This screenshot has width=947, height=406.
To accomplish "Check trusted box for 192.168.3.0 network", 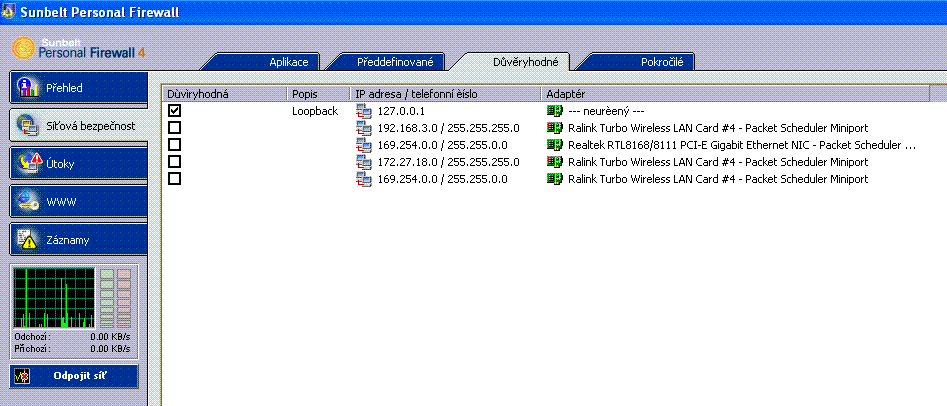I will point(174,127).
